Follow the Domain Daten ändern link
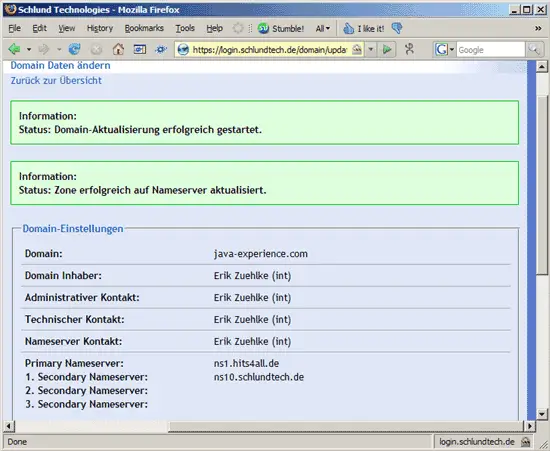 click(x=60, y=65)
